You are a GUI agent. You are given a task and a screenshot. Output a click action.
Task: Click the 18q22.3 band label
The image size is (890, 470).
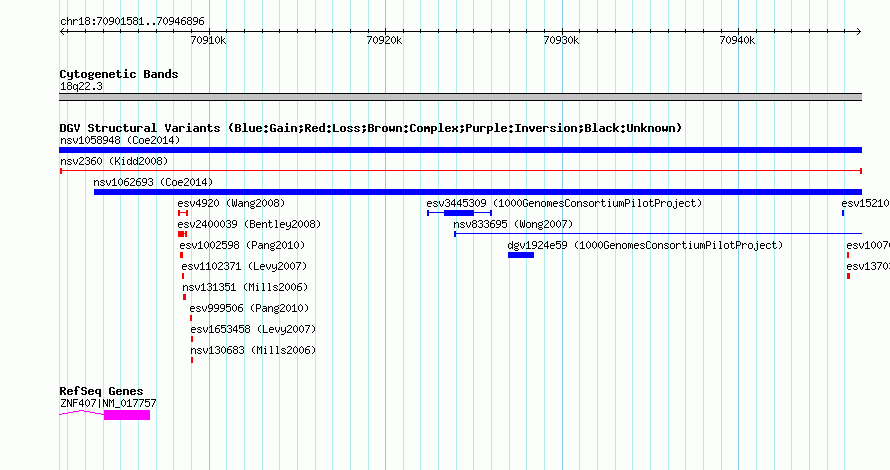click(x=81, y=86)
